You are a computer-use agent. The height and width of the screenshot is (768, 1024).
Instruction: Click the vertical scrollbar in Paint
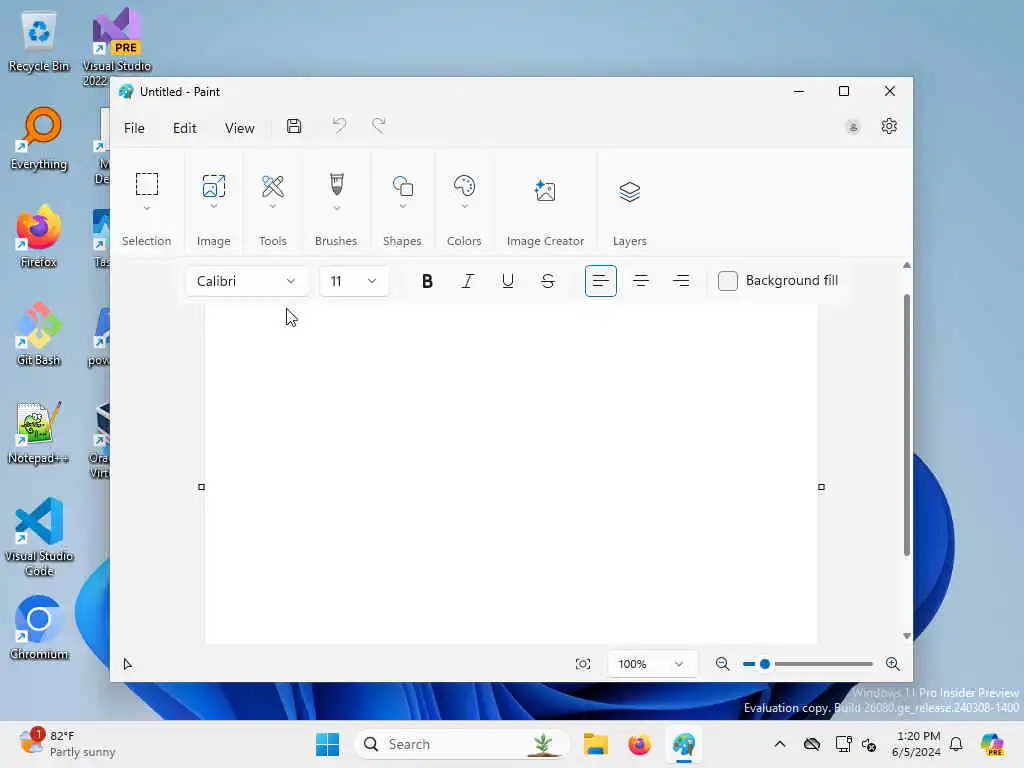coord(906,424)
